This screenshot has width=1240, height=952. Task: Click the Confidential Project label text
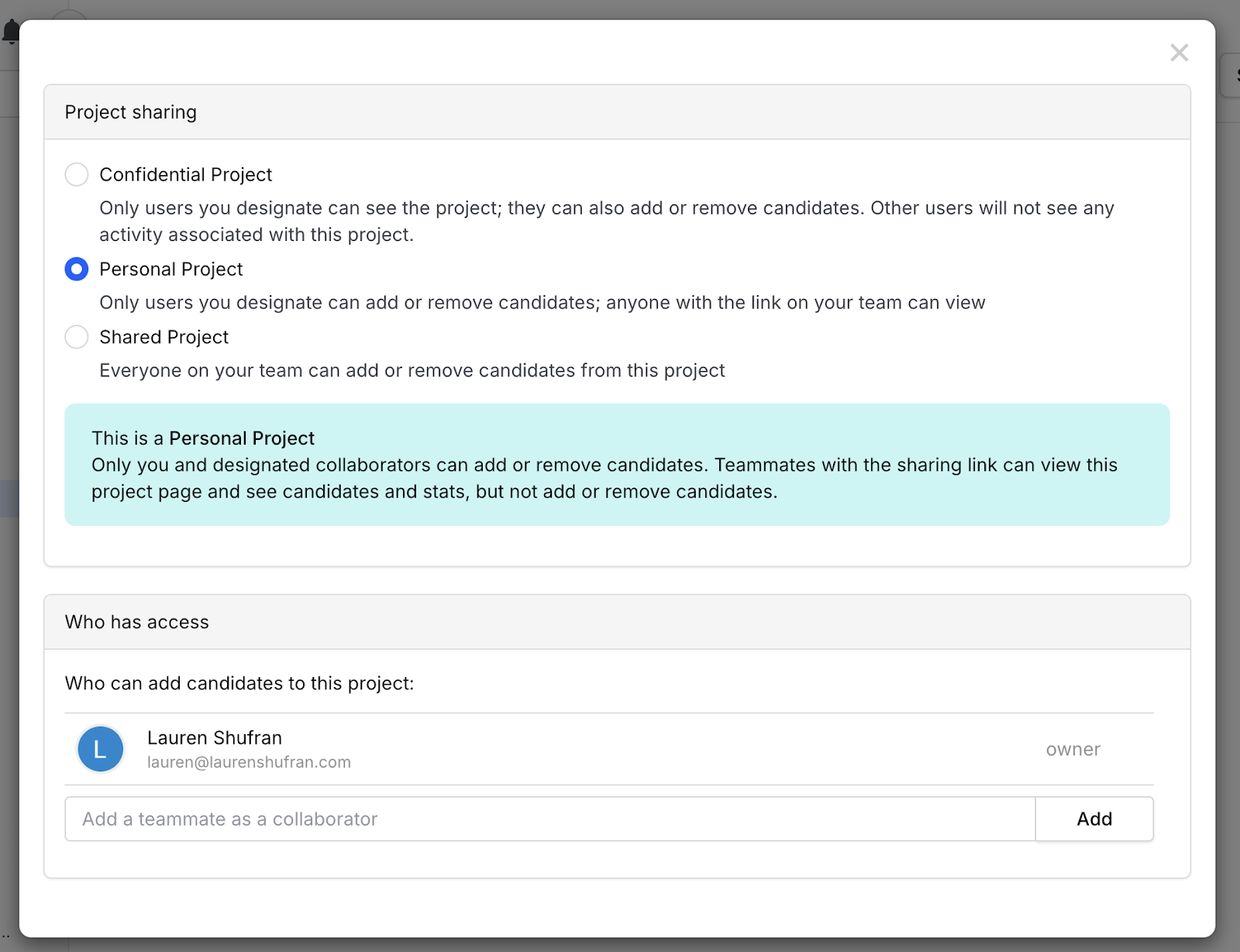point(186,174)
